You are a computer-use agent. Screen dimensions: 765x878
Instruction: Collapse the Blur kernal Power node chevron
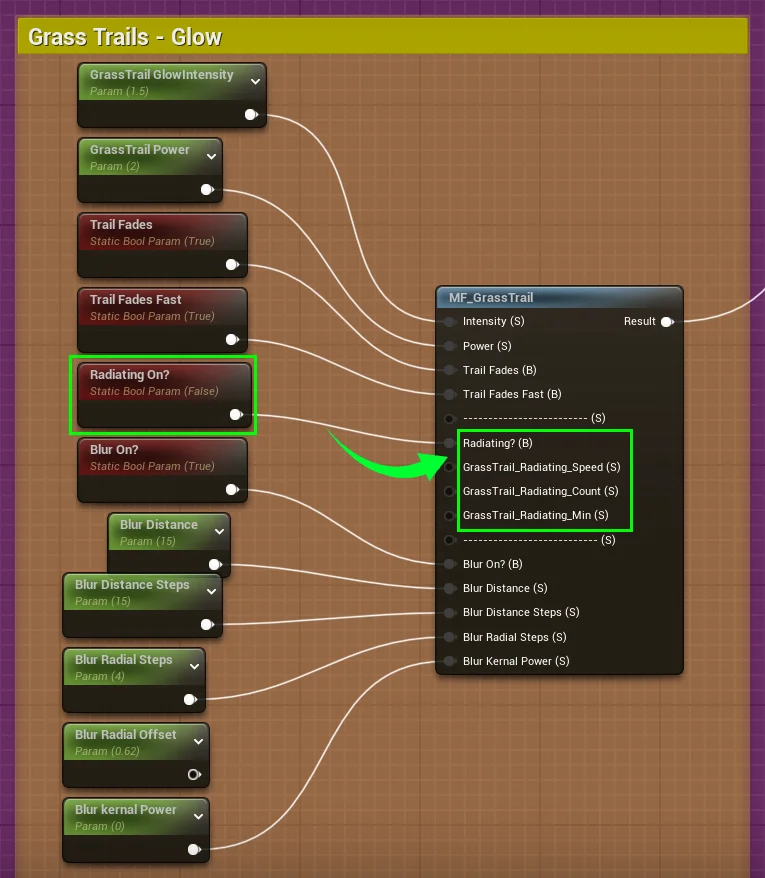click(198, 816)
